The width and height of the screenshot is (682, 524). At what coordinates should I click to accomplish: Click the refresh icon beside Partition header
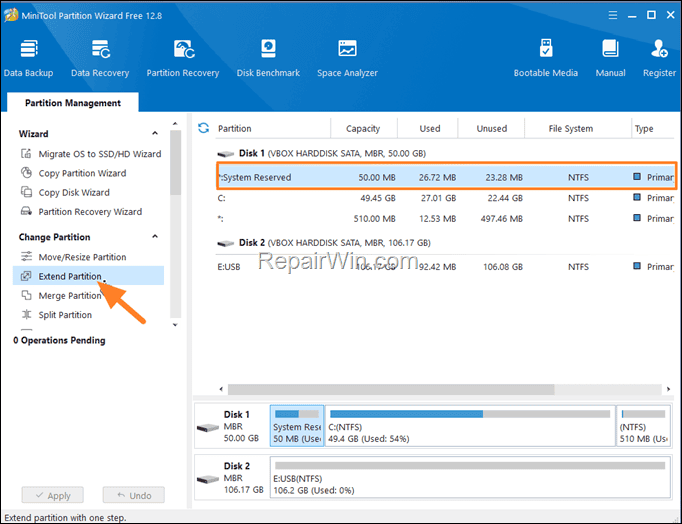coord(203,128)
